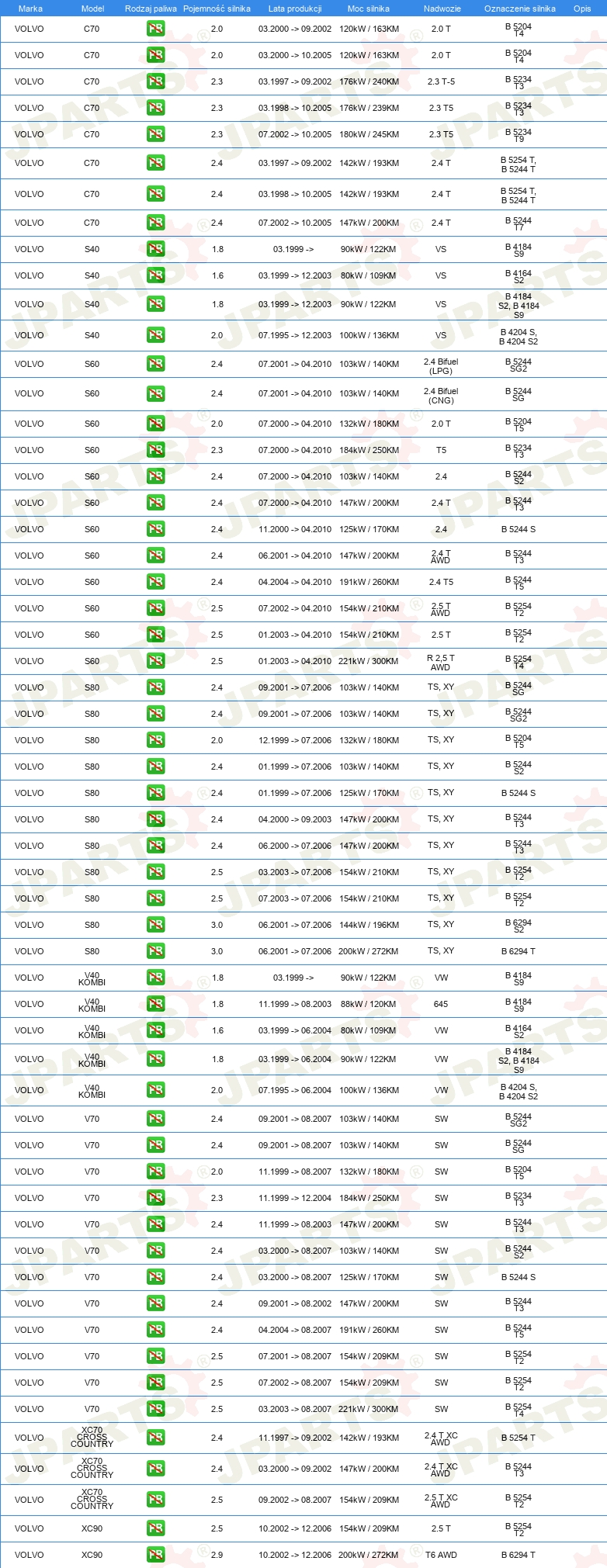Select the 2.5 T XC AWD cell

(x=441, y=1501)
